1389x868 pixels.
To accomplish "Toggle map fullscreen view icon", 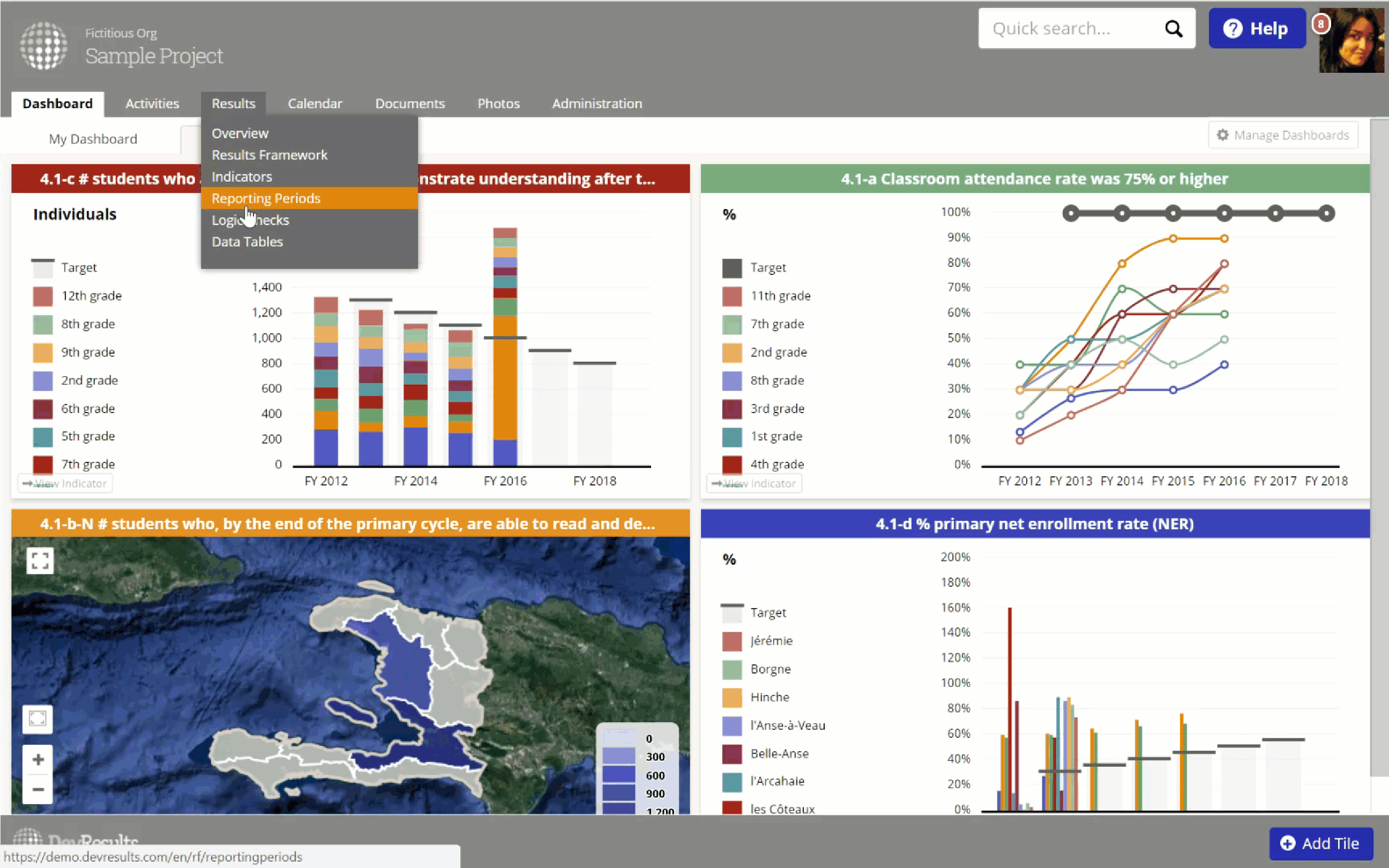I will 40,560.
